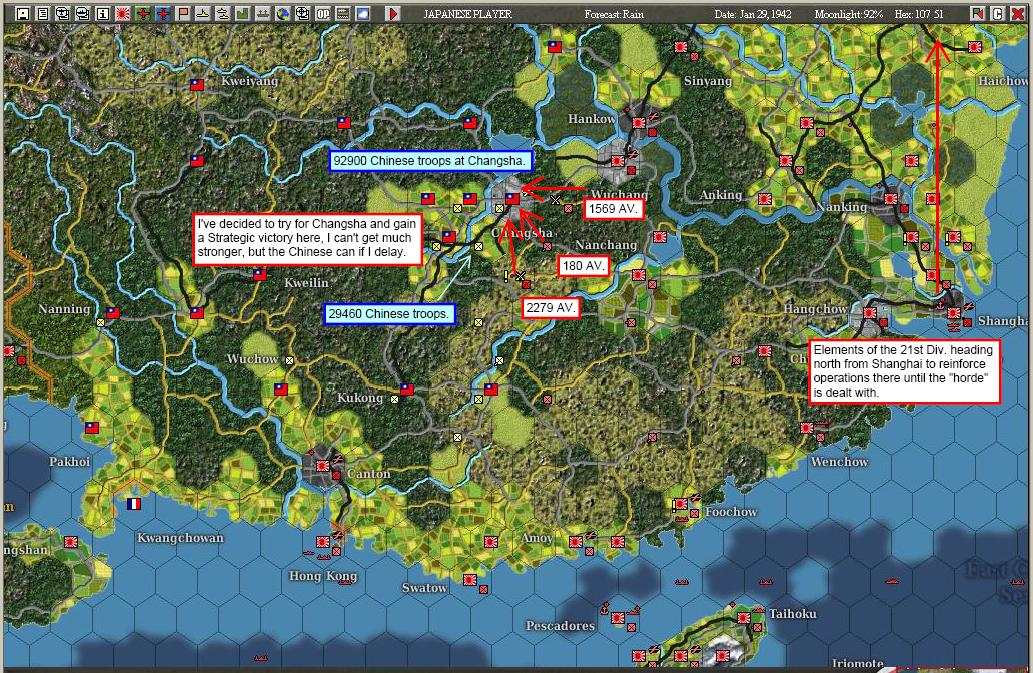Open the globe world map icon
Image resolution: width=1033 pixels, height=673 pixels.
282,13
